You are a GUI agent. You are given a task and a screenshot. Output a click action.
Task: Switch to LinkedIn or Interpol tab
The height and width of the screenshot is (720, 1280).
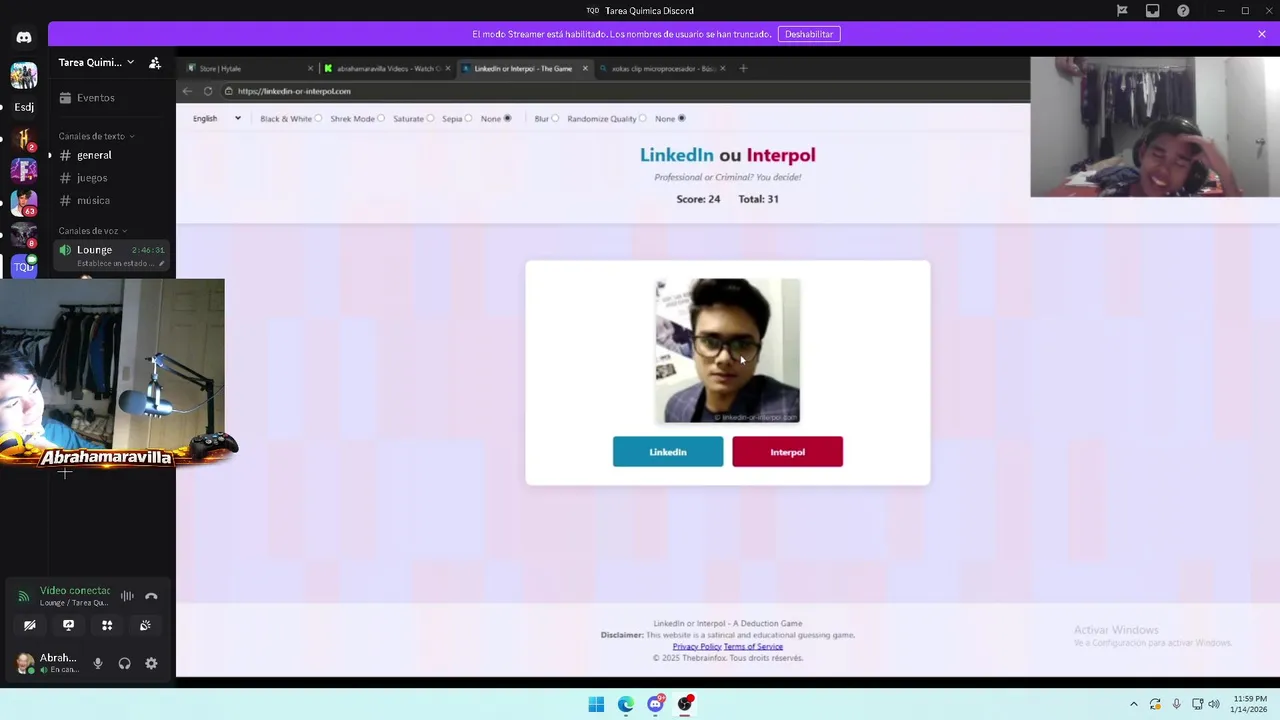coord(524,68)
